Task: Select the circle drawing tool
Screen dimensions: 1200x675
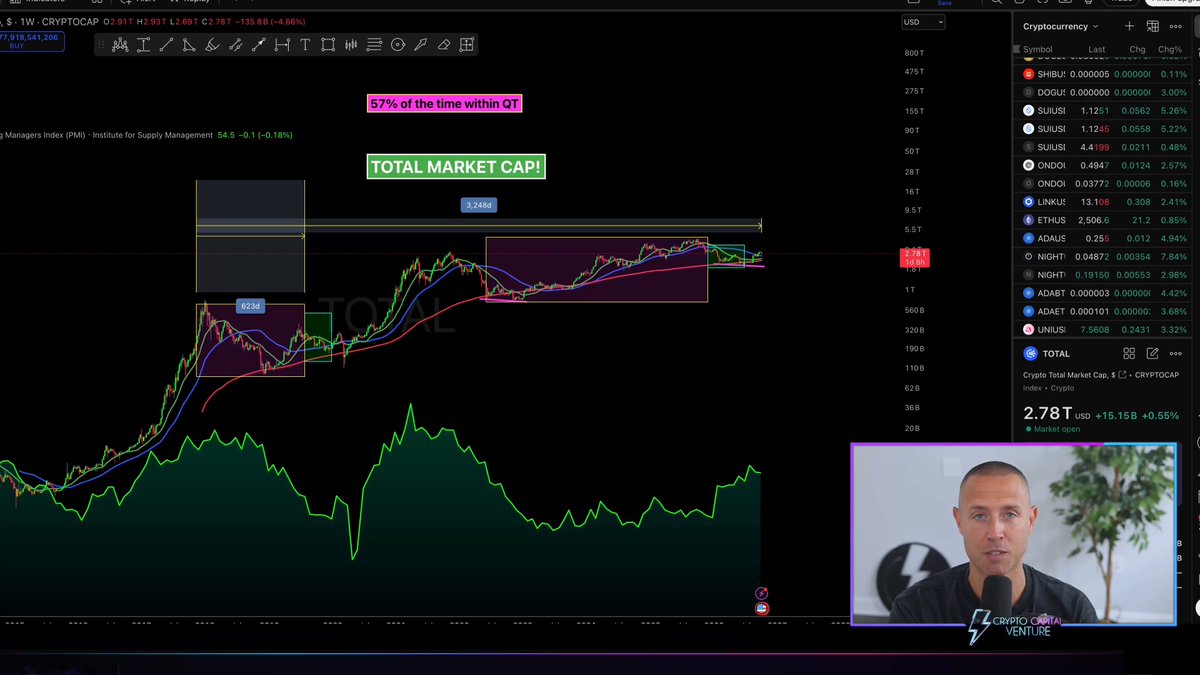Action: [x=398, y=44]
